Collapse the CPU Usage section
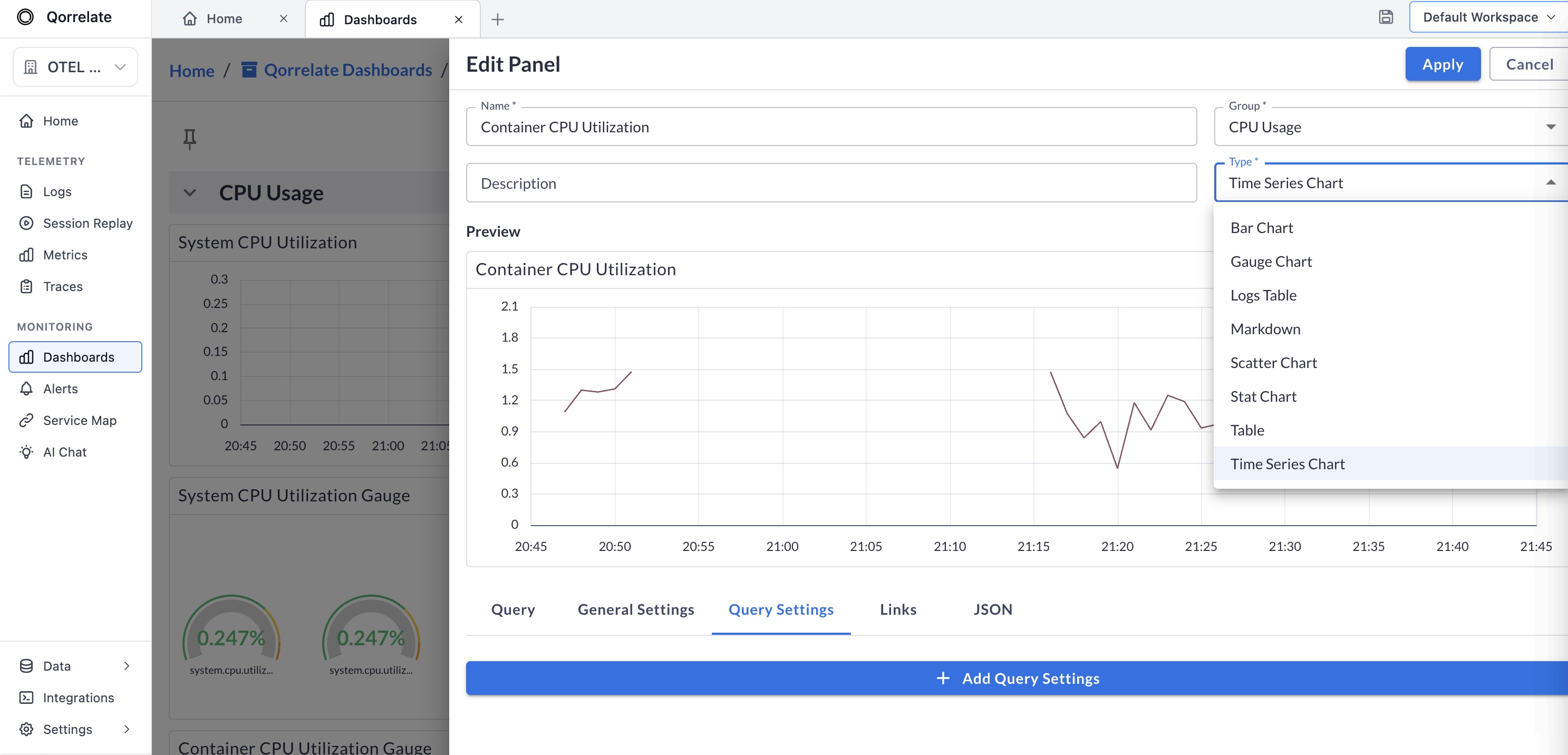This screenshot has width=1568, height=755. pyautogui.click(x=189, y=192)
